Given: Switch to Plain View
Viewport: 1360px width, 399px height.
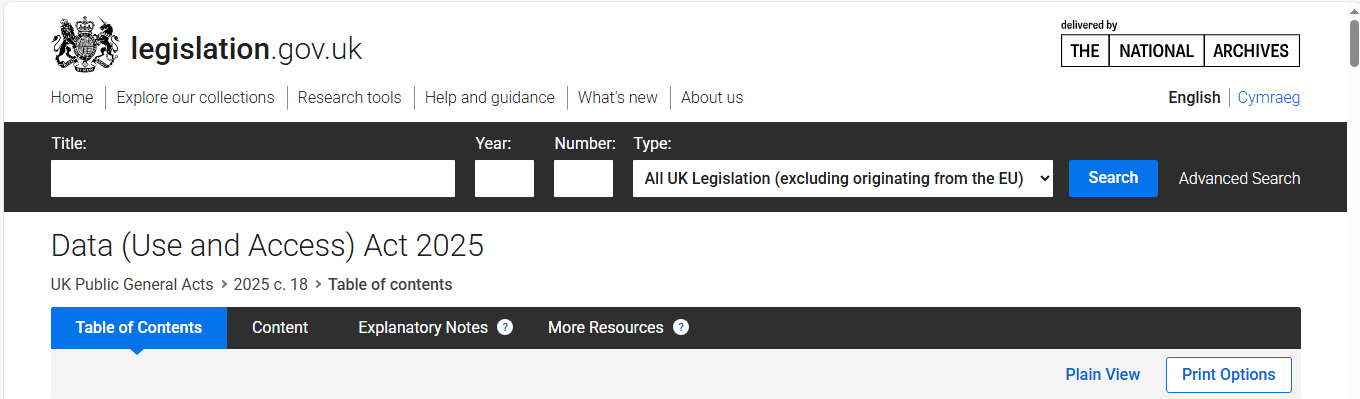Looking at the screenshot, I should (x=1103, y=375).
